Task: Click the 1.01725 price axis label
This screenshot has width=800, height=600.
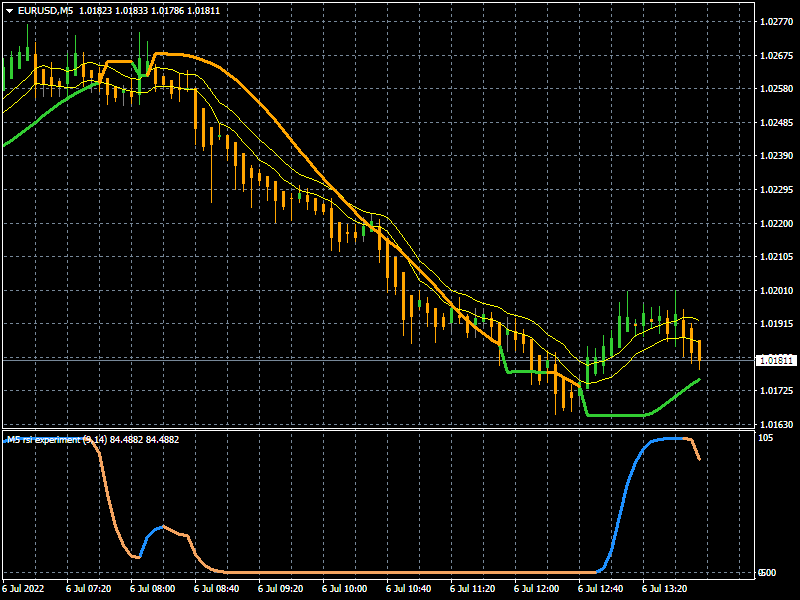Action: (777, 391)
